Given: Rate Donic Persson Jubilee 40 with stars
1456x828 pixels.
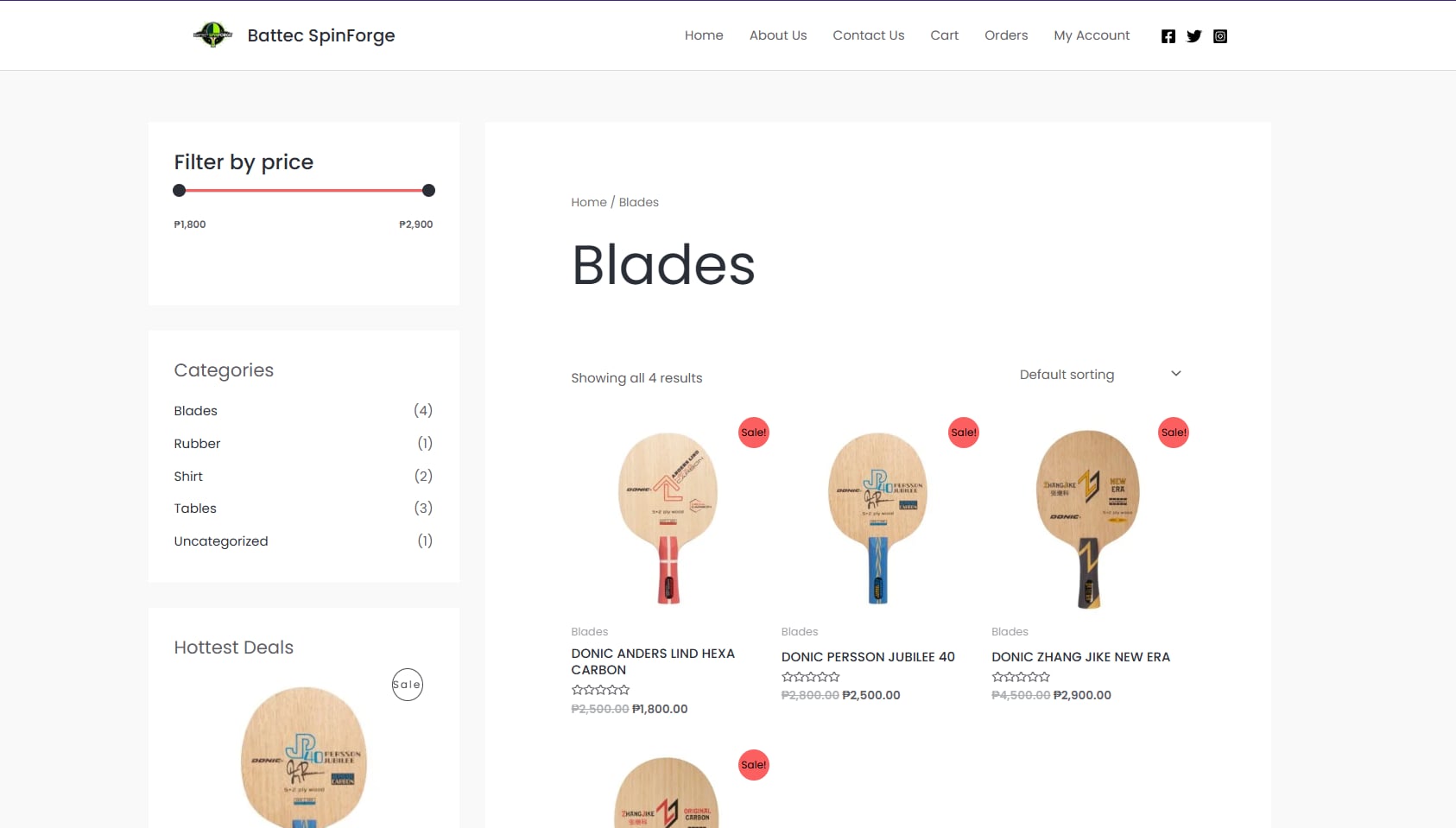Looking at the screenshot, I should [810, 677].
